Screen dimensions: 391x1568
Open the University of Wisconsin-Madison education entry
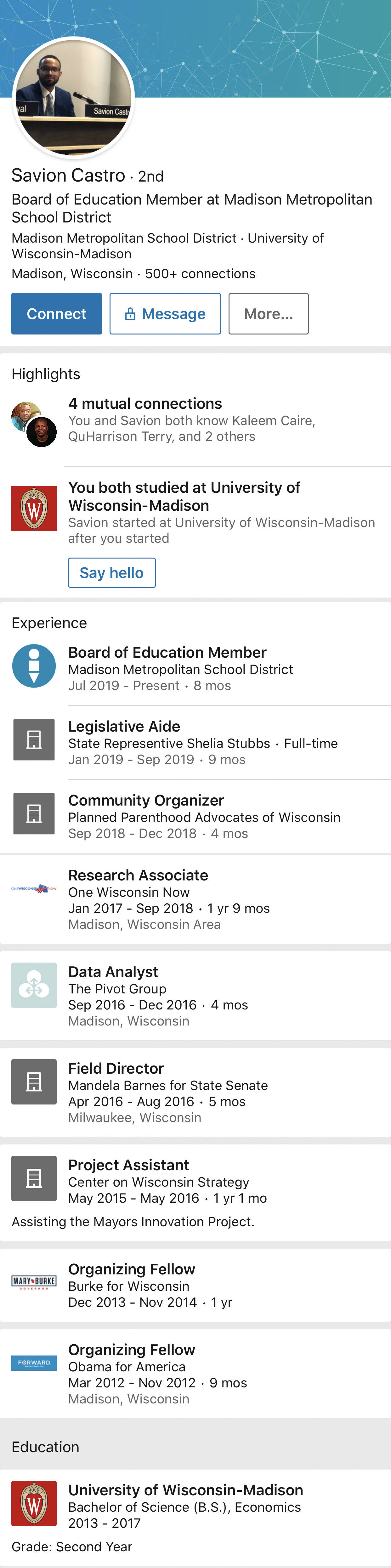[195, 1517]
